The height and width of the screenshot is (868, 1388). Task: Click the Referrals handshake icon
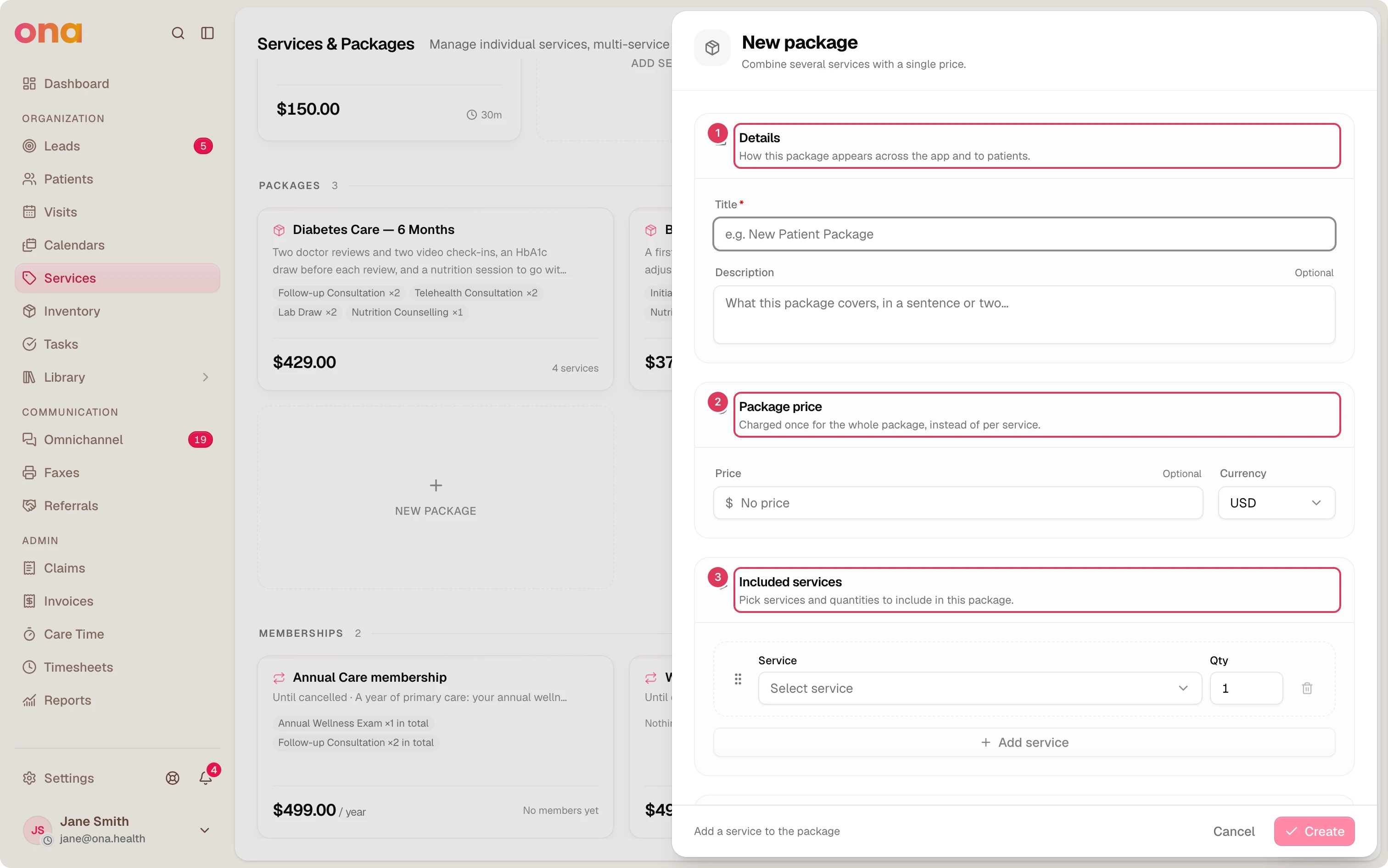(29, 506)
